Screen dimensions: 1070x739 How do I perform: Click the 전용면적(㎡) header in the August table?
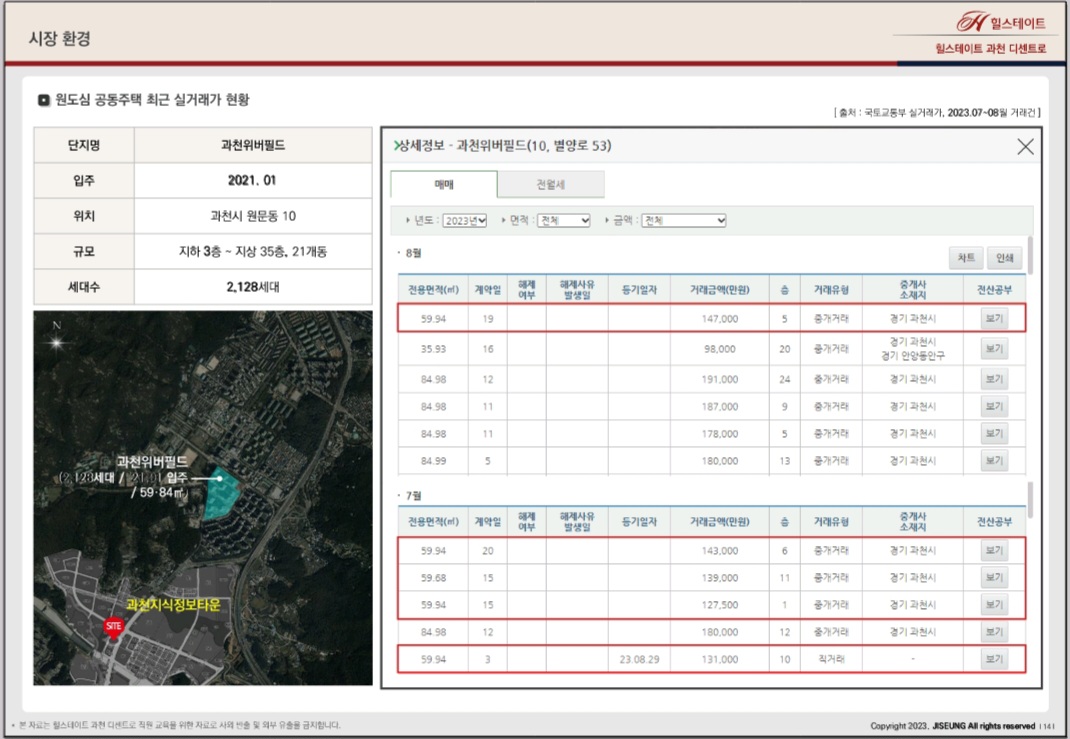(433, 289)
